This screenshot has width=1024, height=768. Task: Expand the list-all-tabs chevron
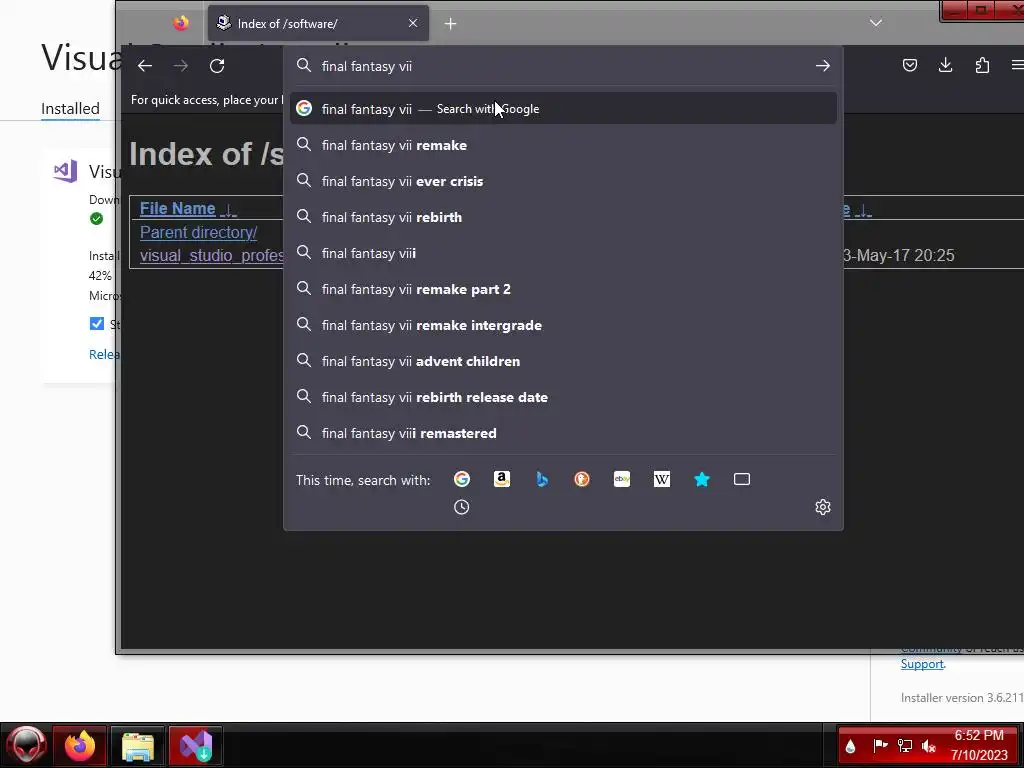tap(876, 23)
